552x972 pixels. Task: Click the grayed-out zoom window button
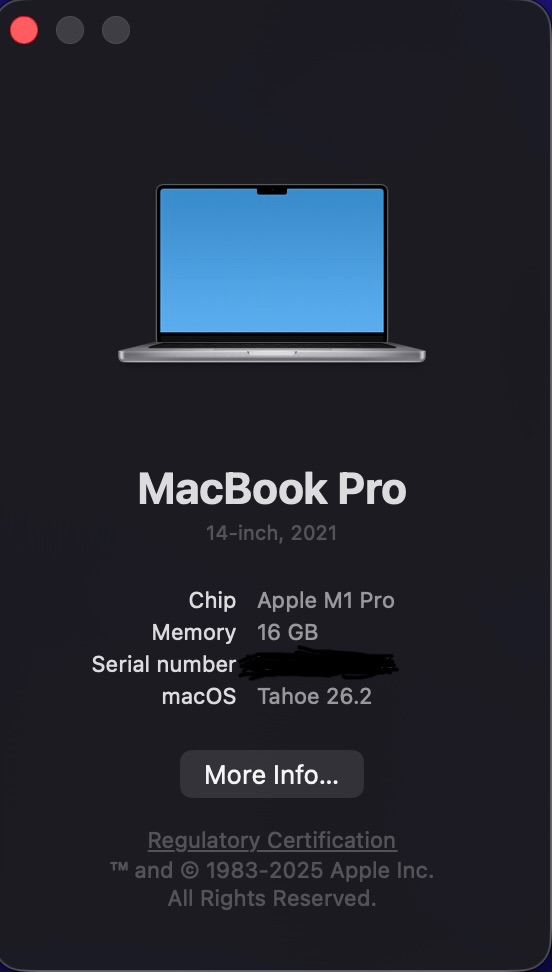coord(116,30)
